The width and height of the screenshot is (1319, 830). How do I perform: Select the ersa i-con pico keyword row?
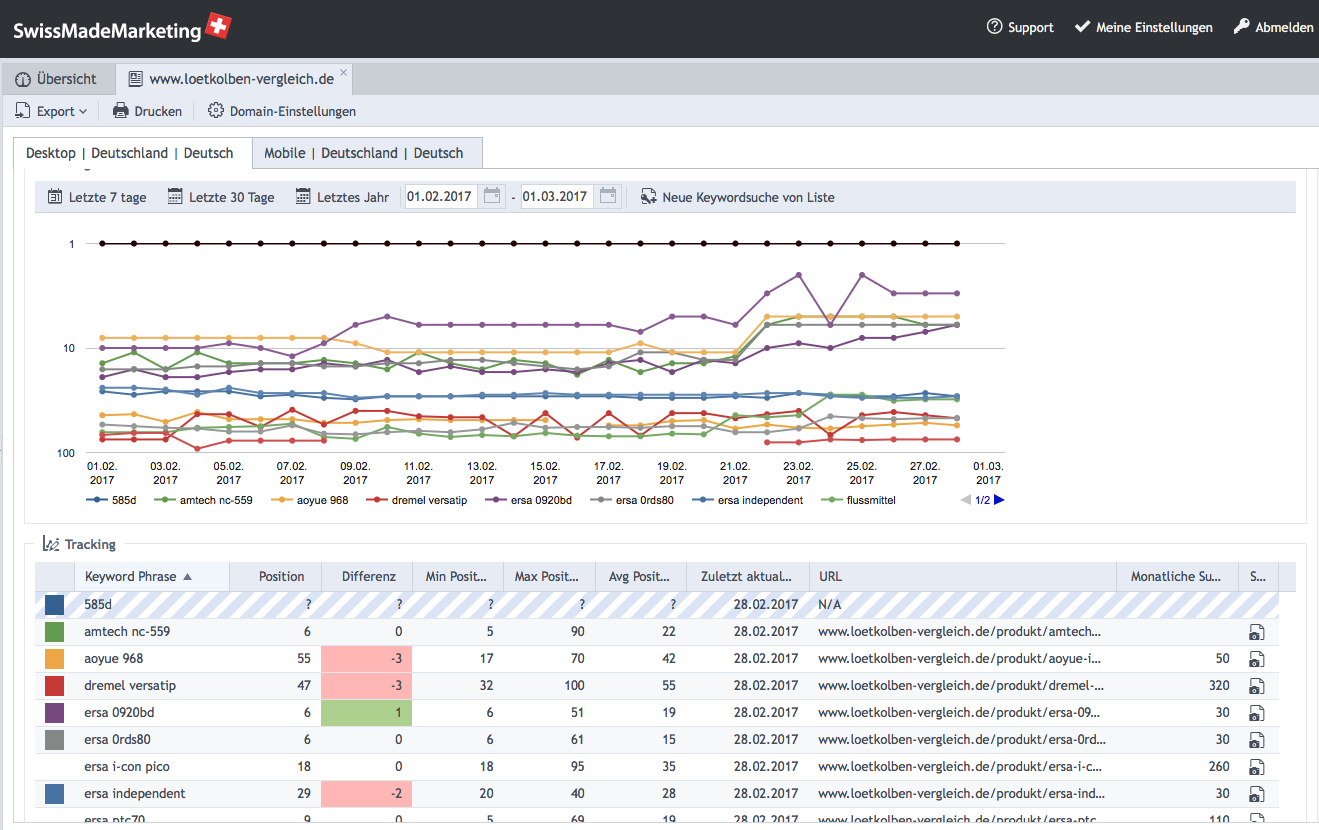coord(657,767)
